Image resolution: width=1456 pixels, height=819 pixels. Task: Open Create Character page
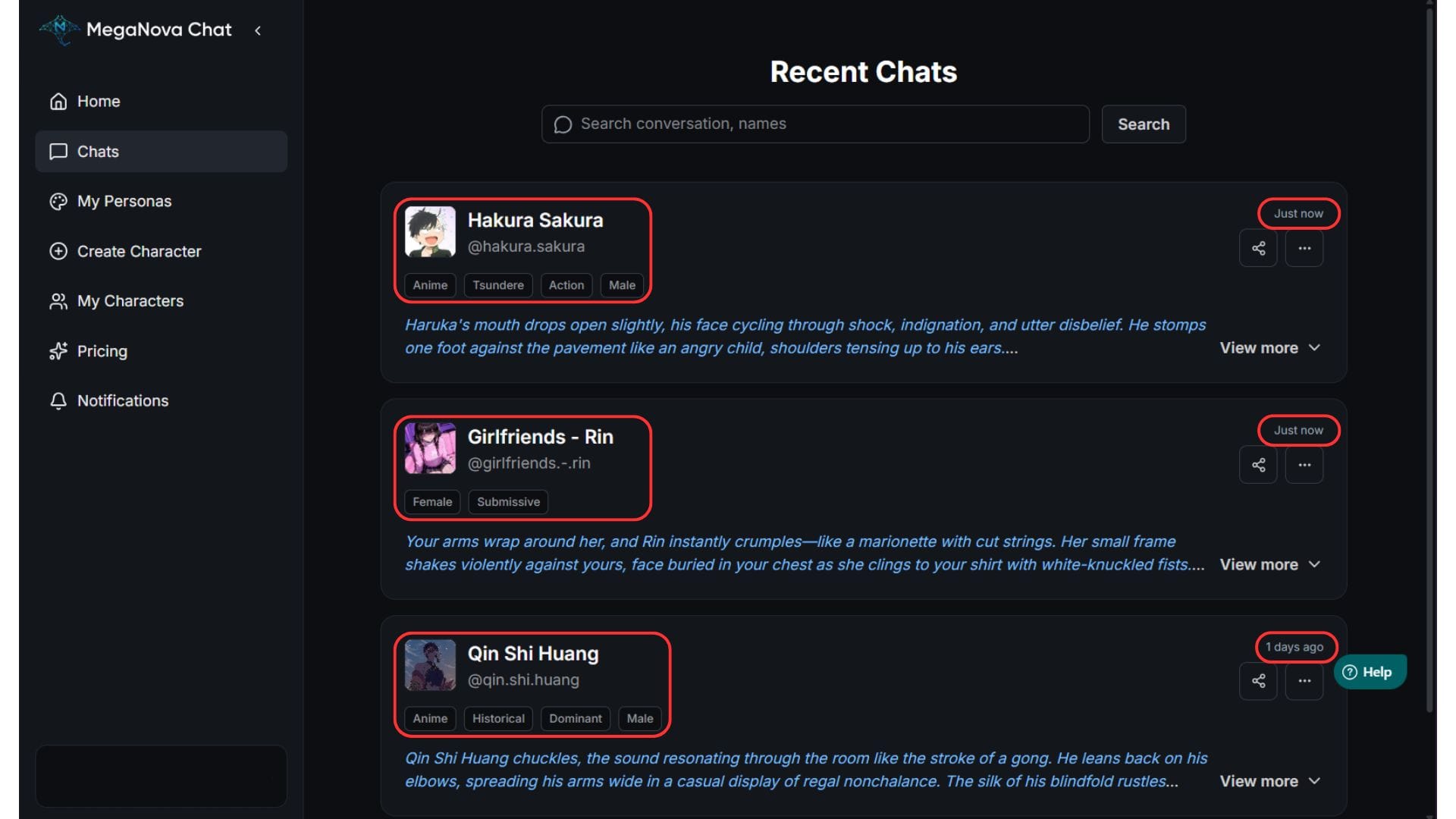[139, 252]
